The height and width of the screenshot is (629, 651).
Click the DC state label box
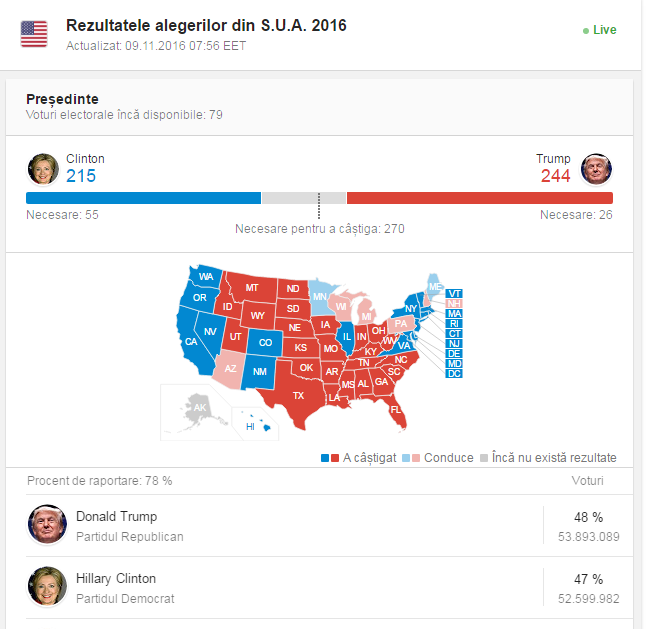[454, 374]
